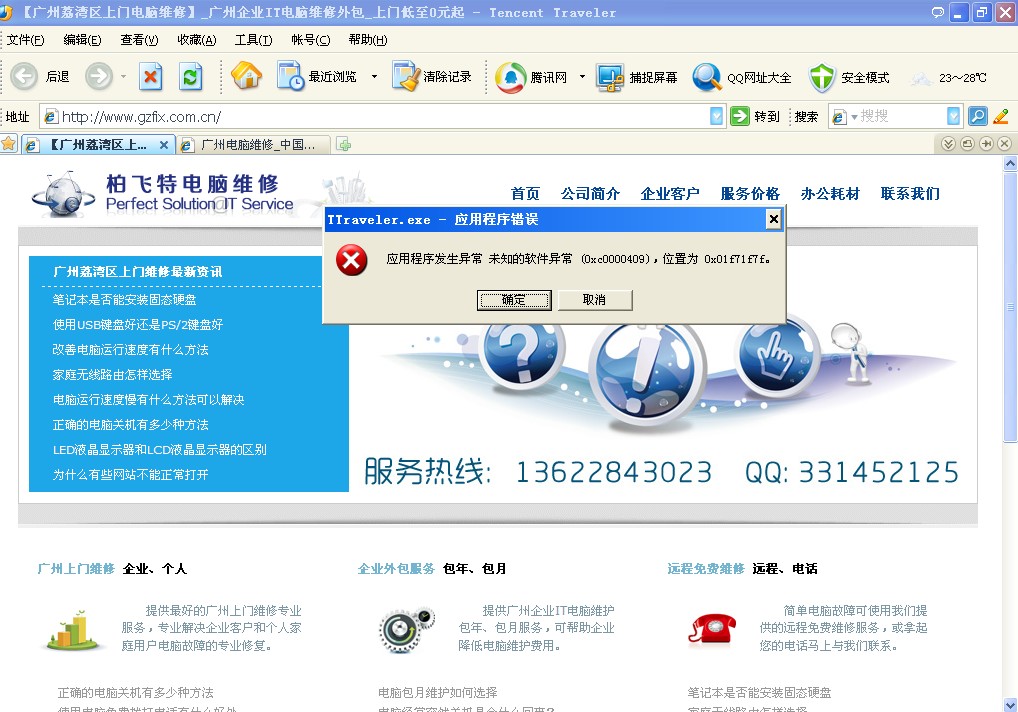1018x712 pixels.
Task: Expand the search engine selector icon
Action: (x=843, y=117)
